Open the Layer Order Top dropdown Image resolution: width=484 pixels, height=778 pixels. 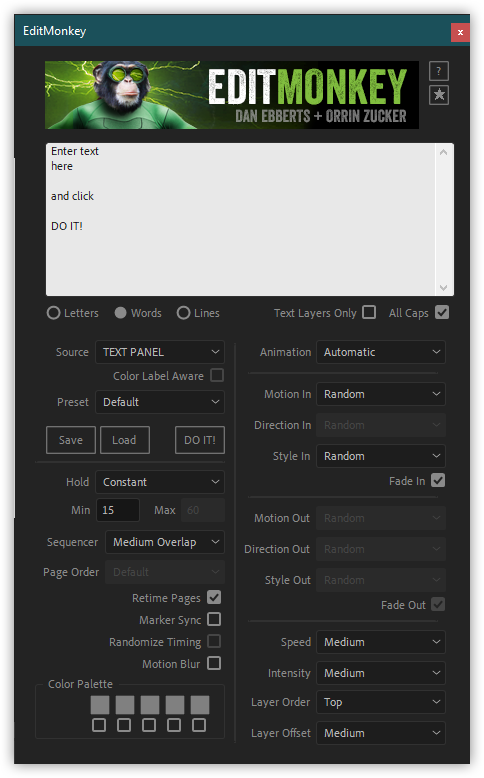[381, 702]
